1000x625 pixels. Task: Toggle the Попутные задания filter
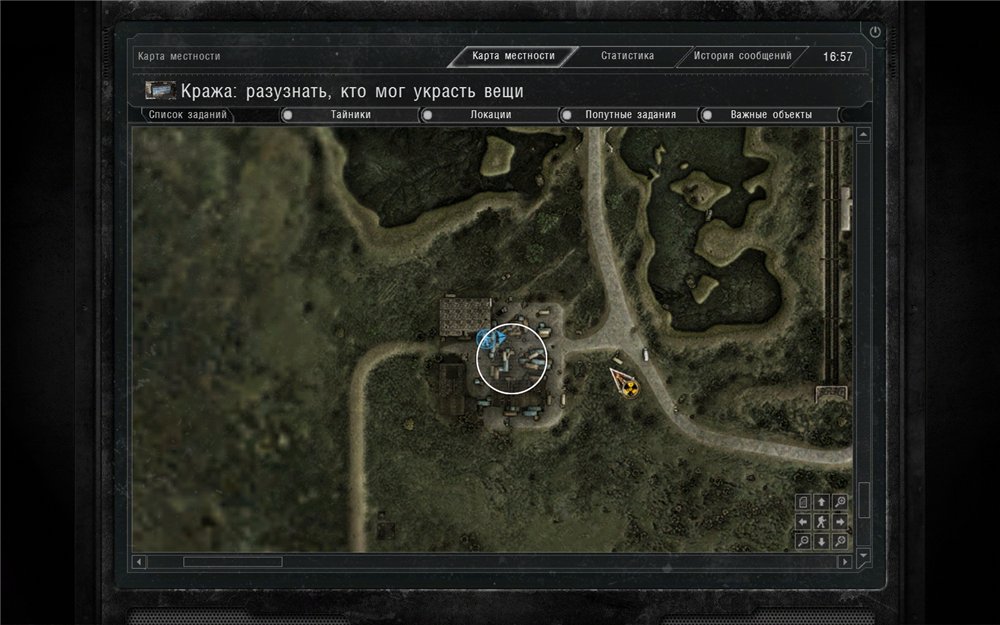(x=630, y=115)
